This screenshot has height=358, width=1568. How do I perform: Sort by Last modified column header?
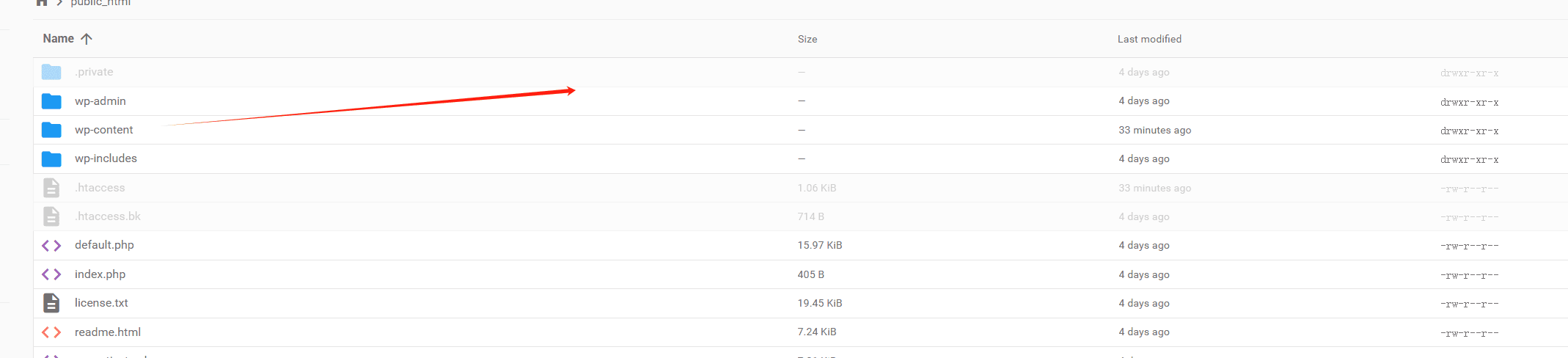(x=1149, y=39)
